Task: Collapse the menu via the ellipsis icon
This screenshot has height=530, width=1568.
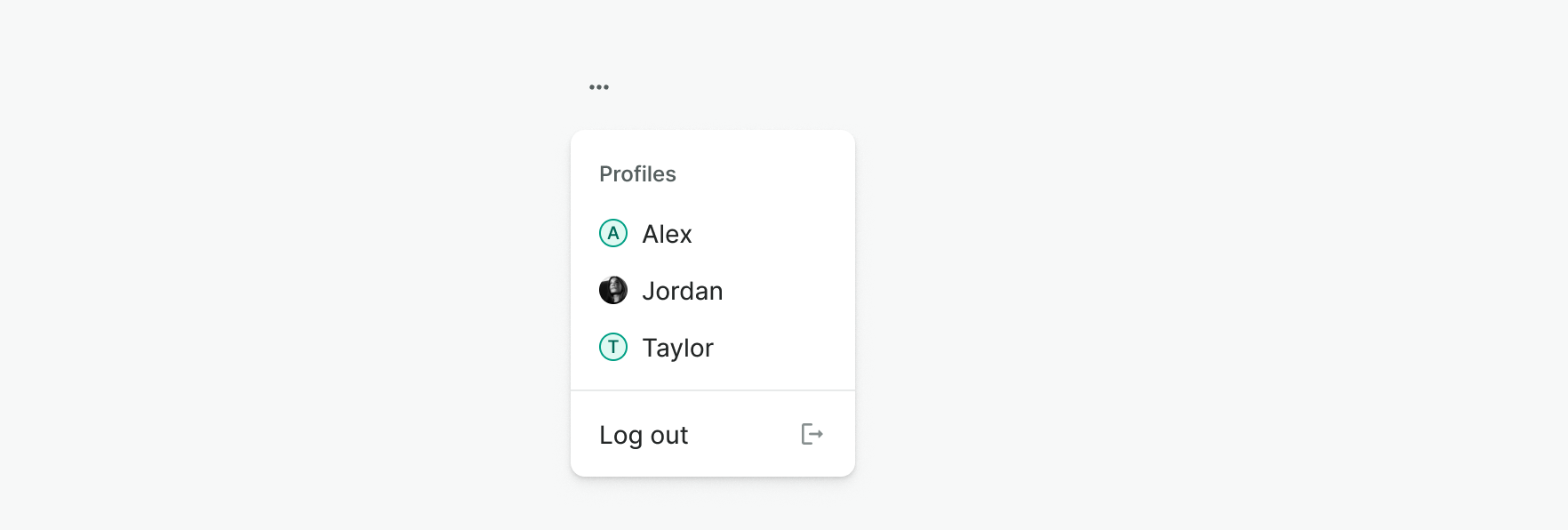Action: tap(599, 87)
